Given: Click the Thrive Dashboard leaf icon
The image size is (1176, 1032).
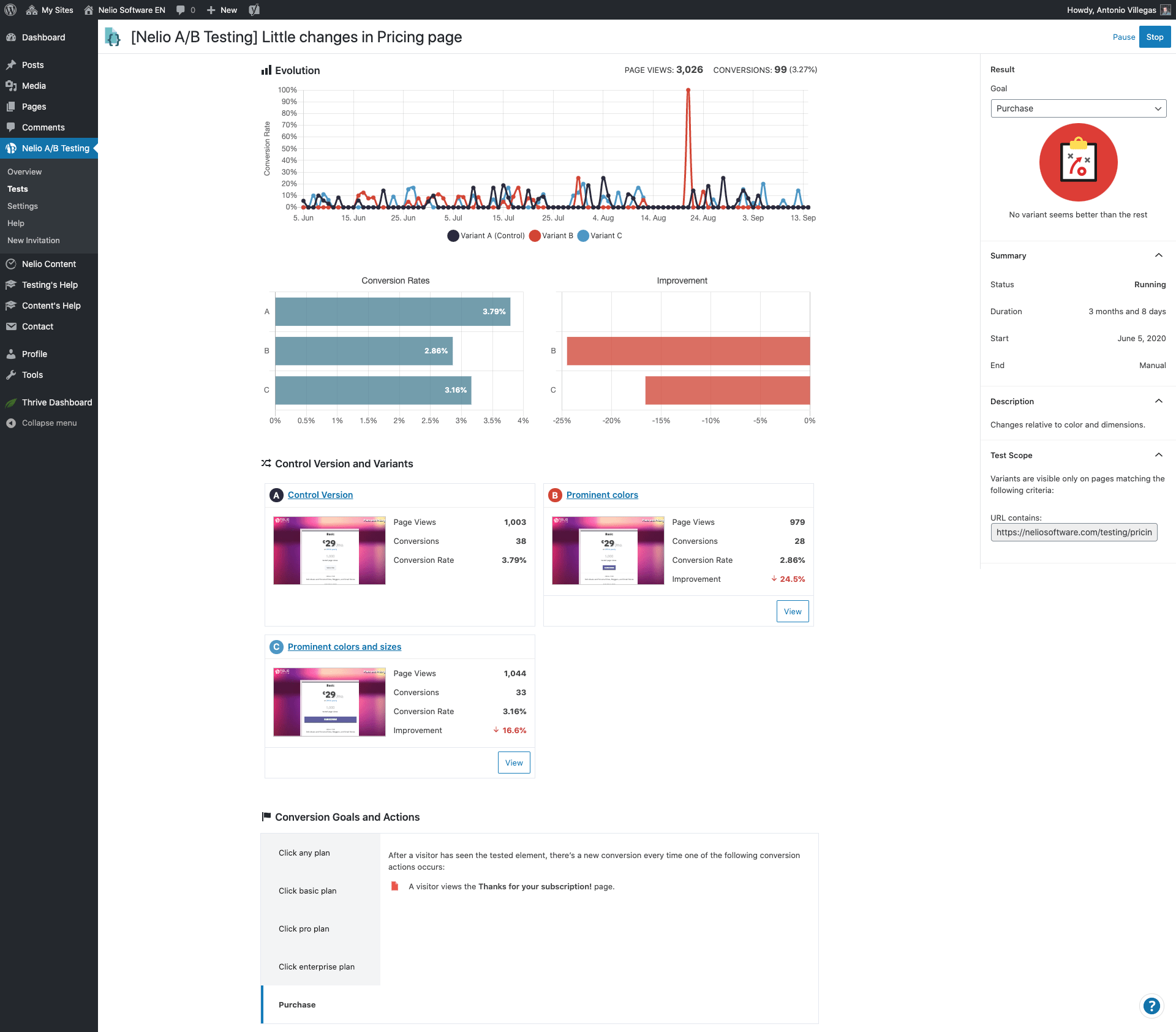Looking at the screenshot, I should (x=11, y=402).
